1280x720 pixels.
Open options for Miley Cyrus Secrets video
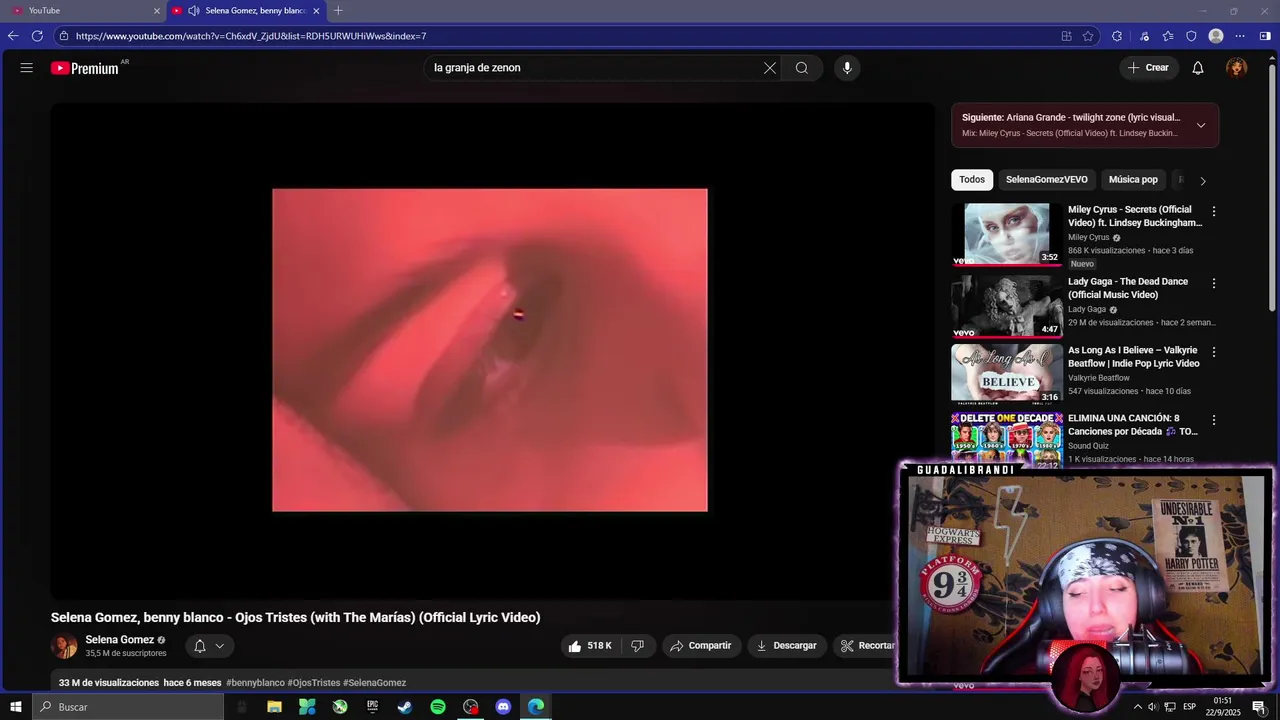(x=1214, y=212)
